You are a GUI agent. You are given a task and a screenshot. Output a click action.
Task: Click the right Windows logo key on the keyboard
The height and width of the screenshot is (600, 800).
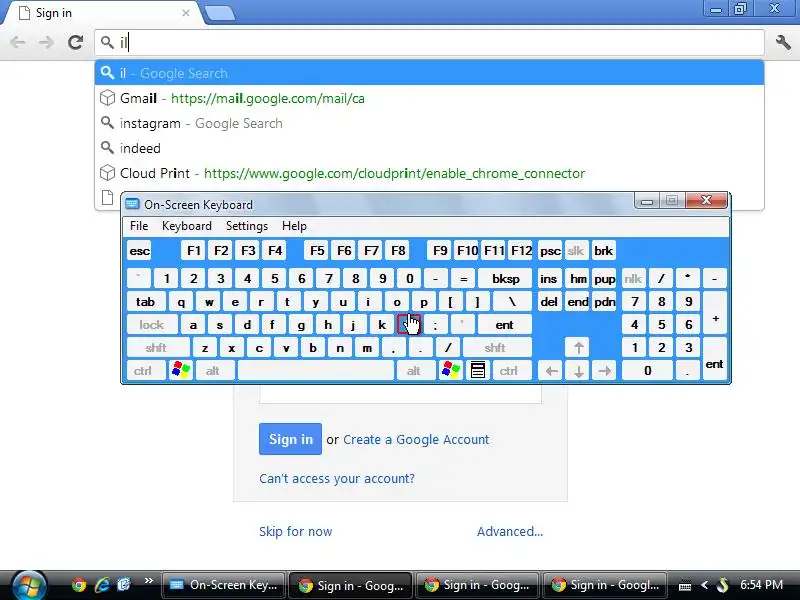tap(451, 371)
